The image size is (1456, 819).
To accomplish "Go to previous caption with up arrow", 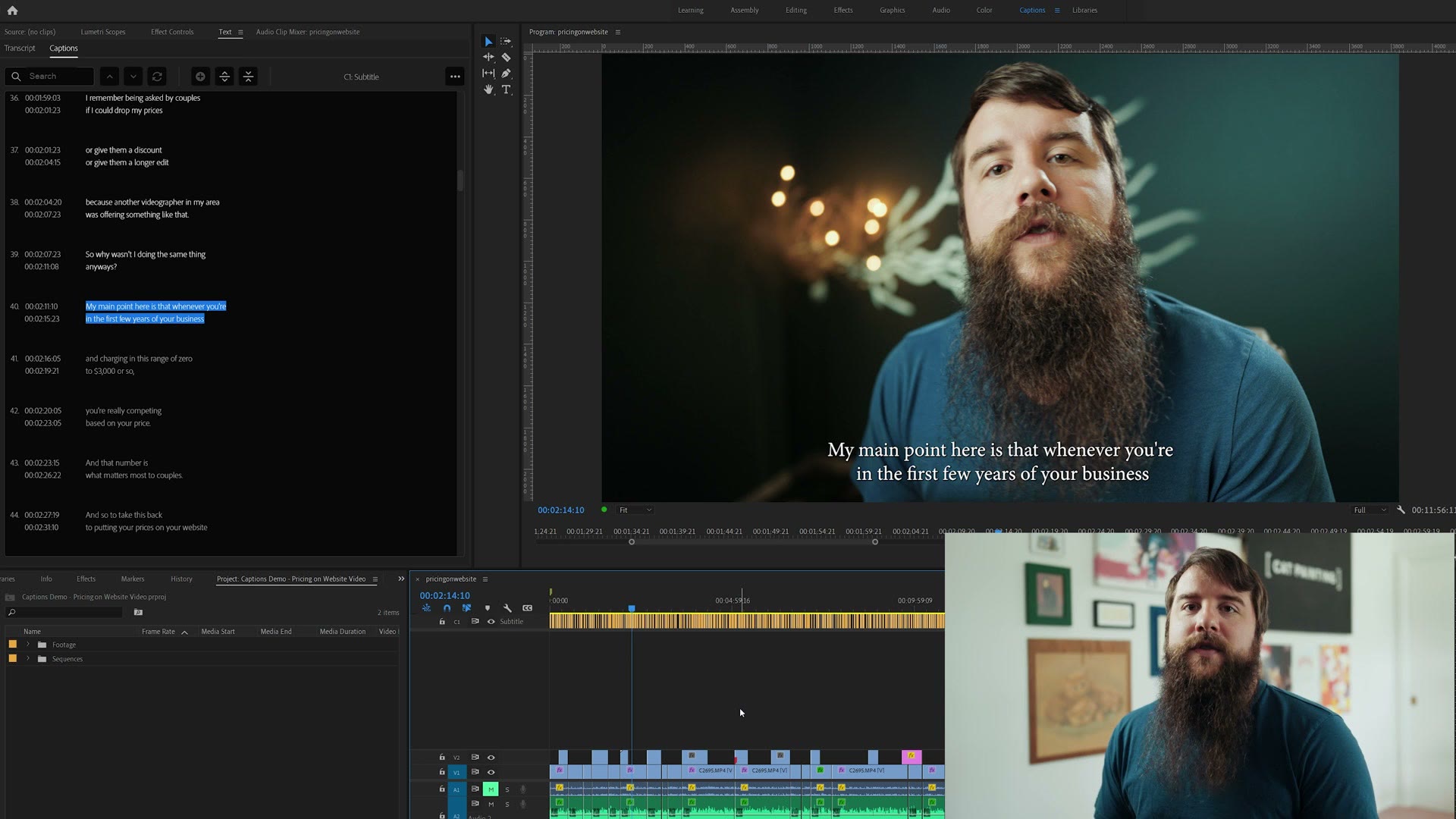I will tap(109, 77).
